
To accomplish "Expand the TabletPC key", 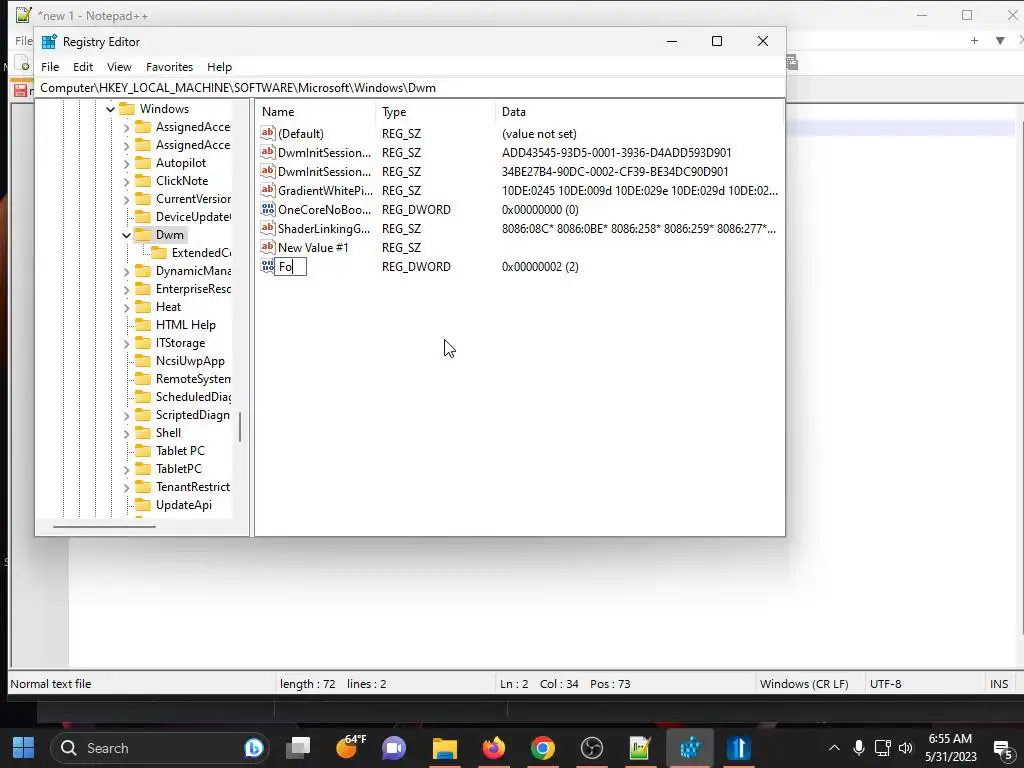I will (127, 469).
